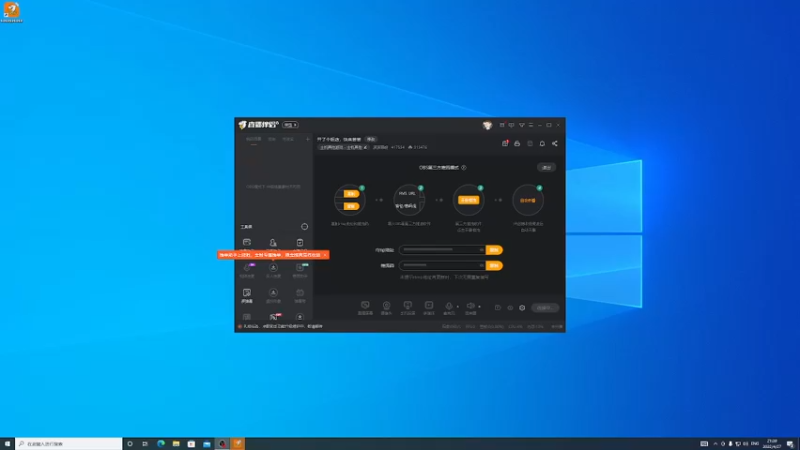Click the auto-start text in step four circle

tap(528, 201)
